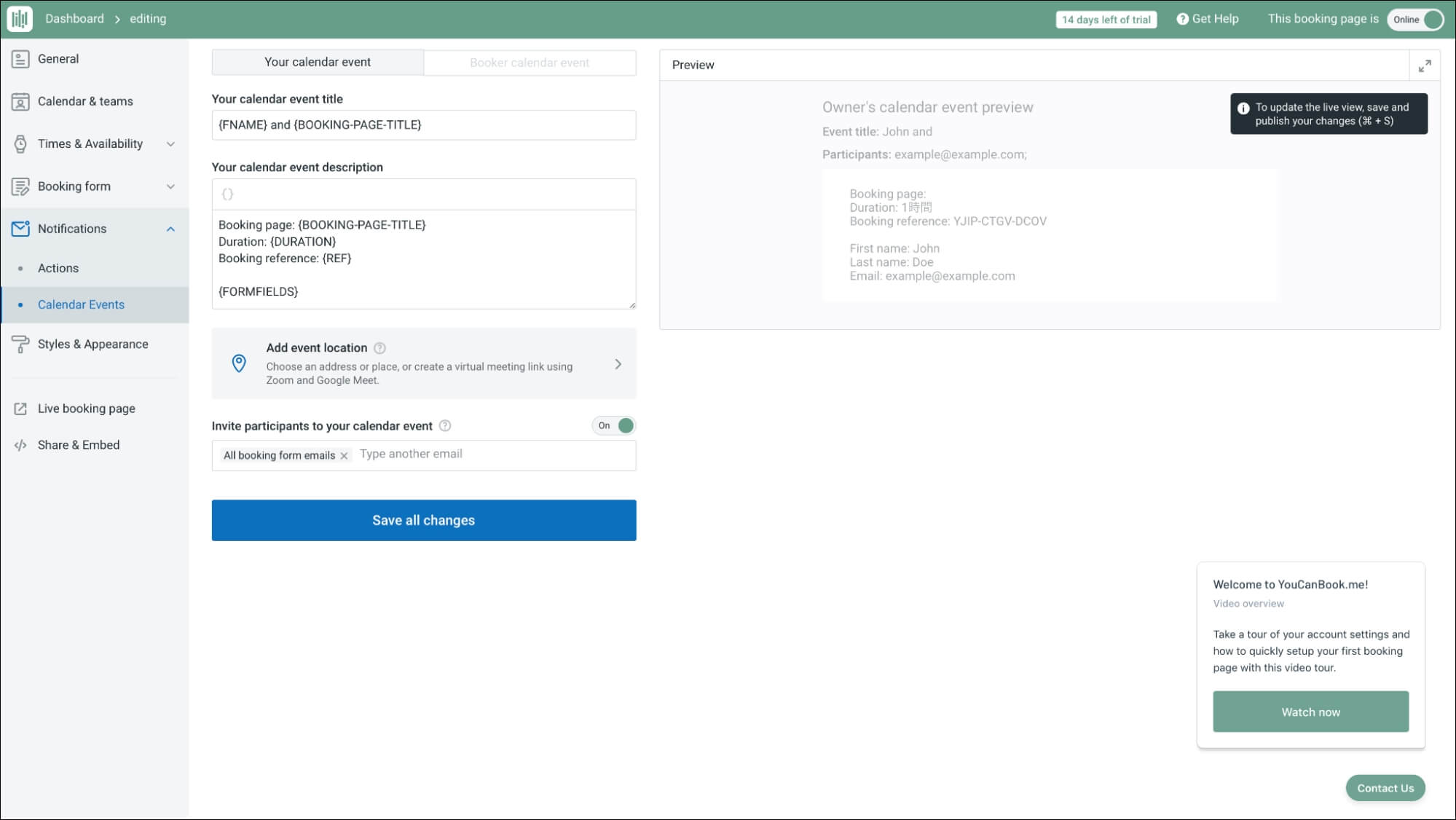
Task: Expand Times & Availability submenu chevron
Action: [170, 144]
